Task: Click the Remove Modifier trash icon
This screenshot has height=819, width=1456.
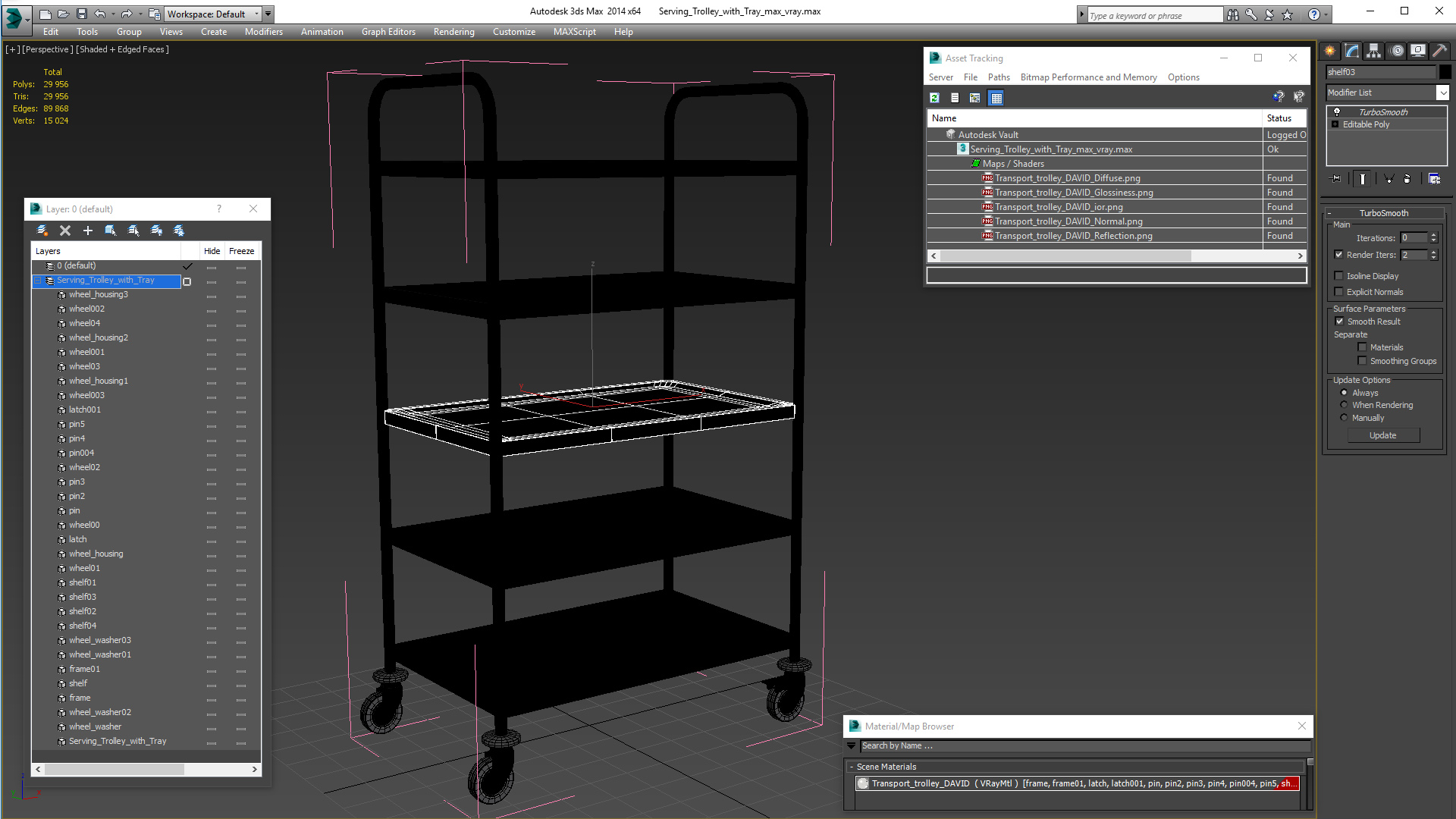Action: point(1407,179)
